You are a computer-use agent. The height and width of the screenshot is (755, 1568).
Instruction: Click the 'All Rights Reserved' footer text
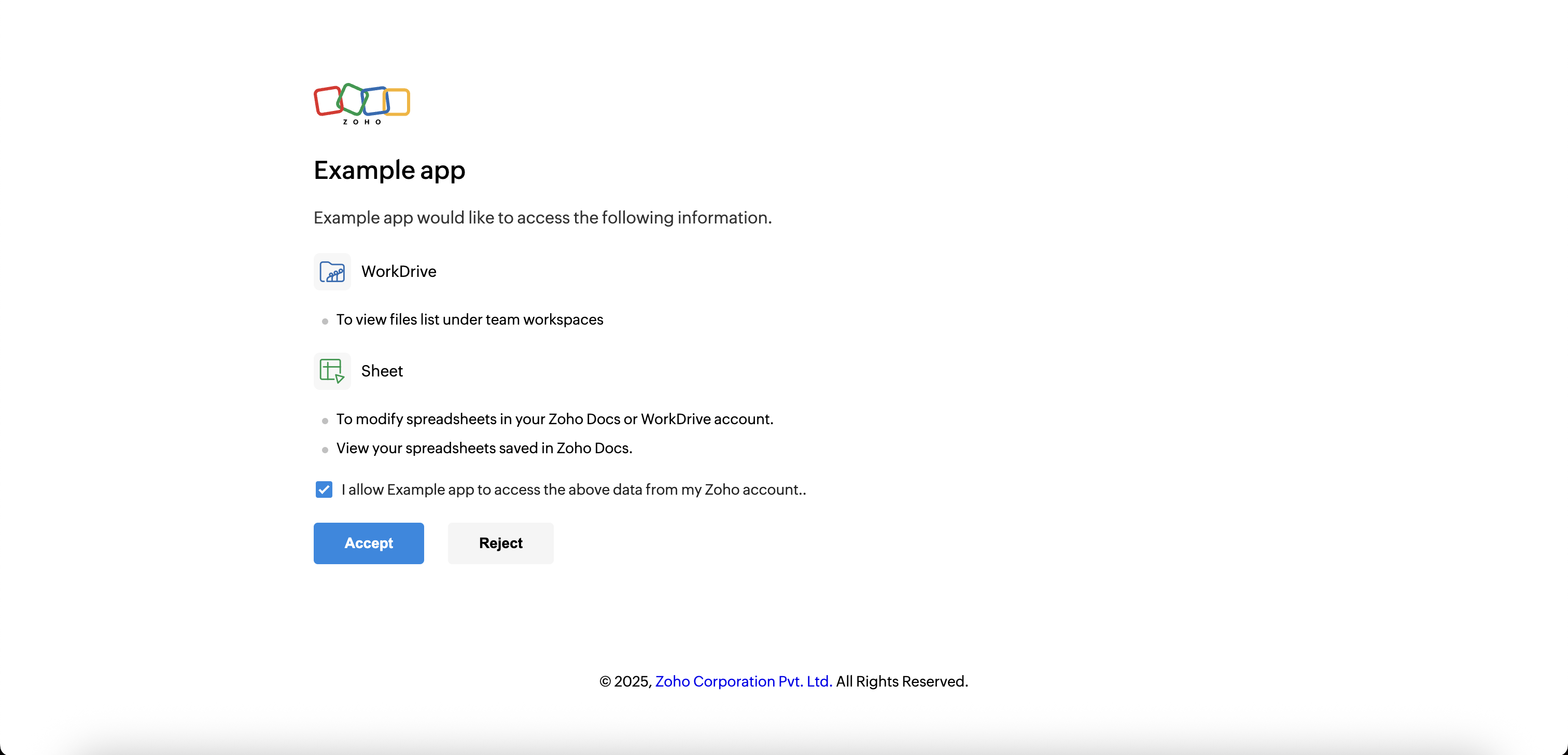902,681
